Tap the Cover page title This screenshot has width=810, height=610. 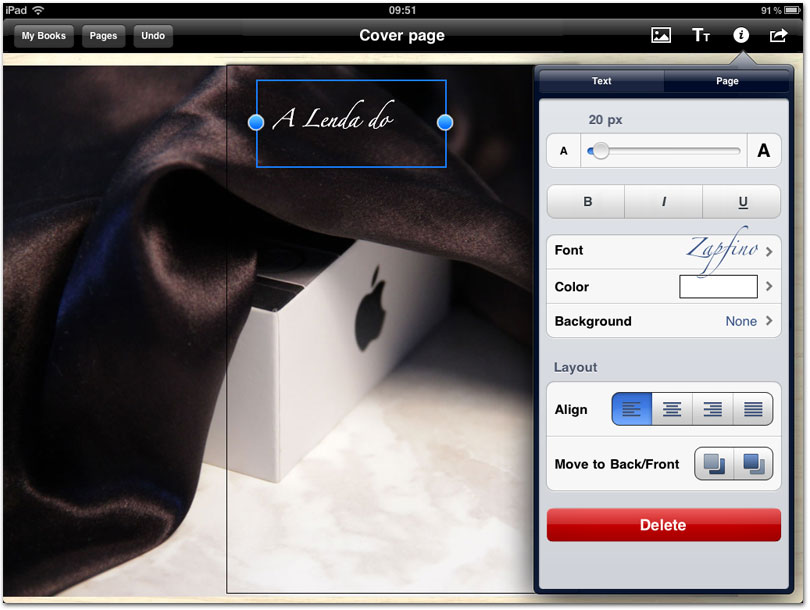click(x=402, y=36)
